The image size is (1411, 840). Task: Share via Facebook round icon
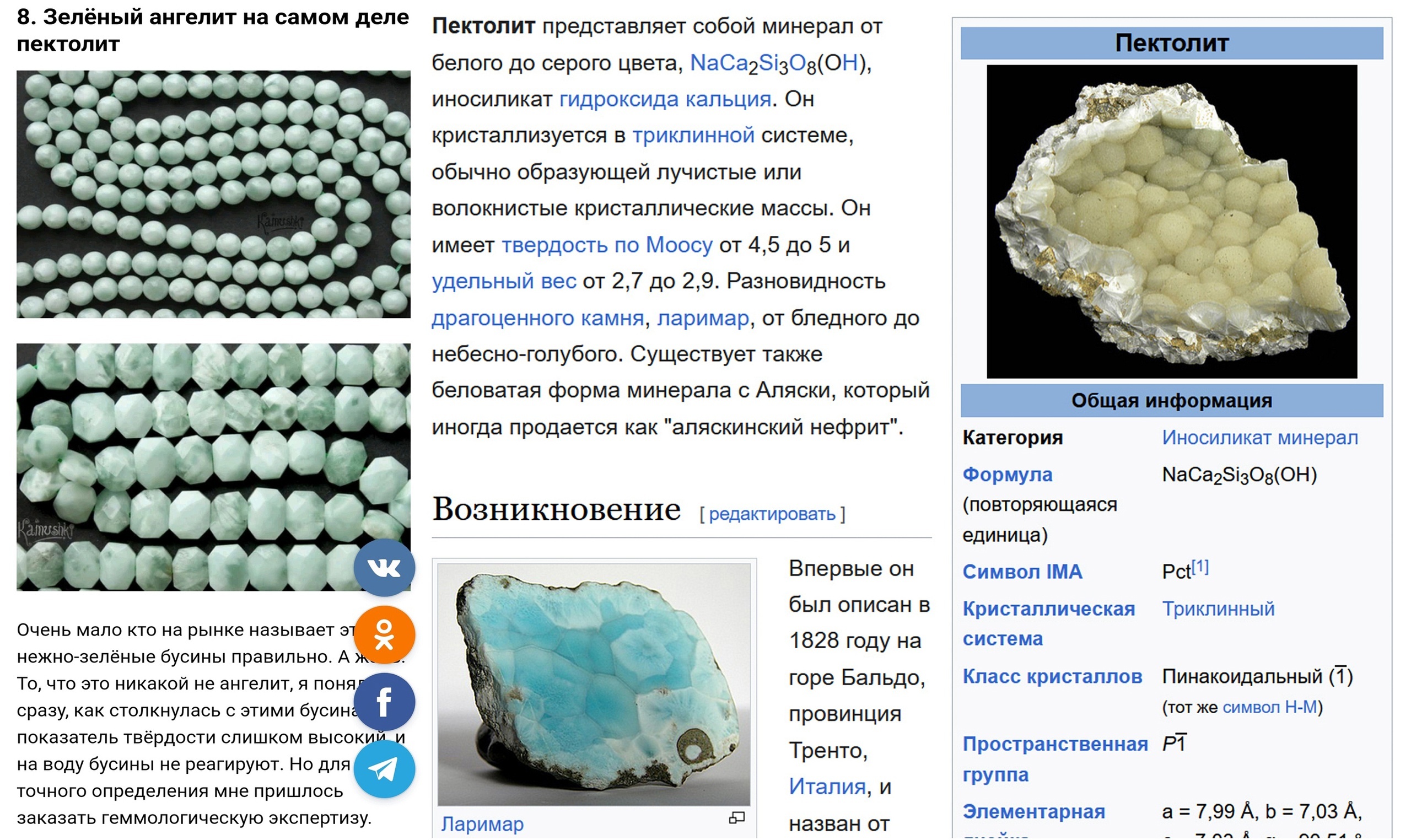pos(384,702)
